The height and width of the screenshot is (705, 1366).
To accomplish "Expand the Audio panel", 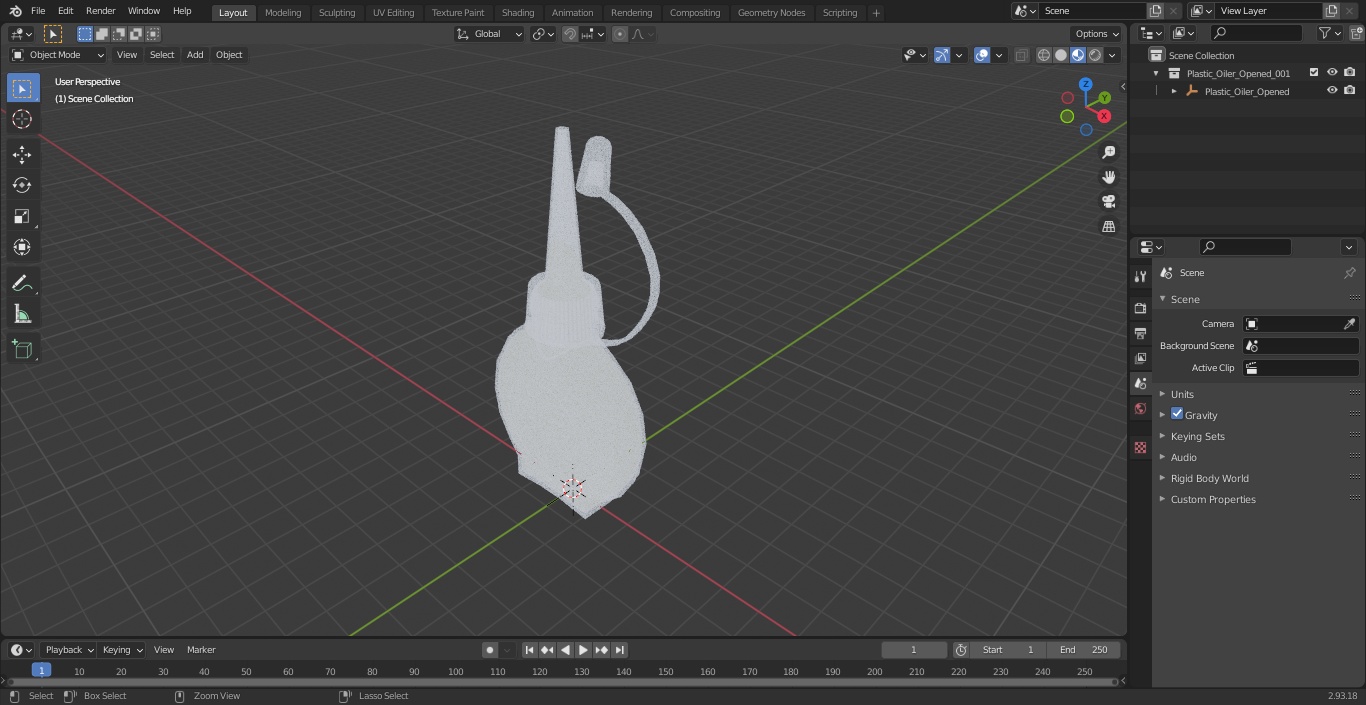I will pyautogui.click(x=1183, y=457).
